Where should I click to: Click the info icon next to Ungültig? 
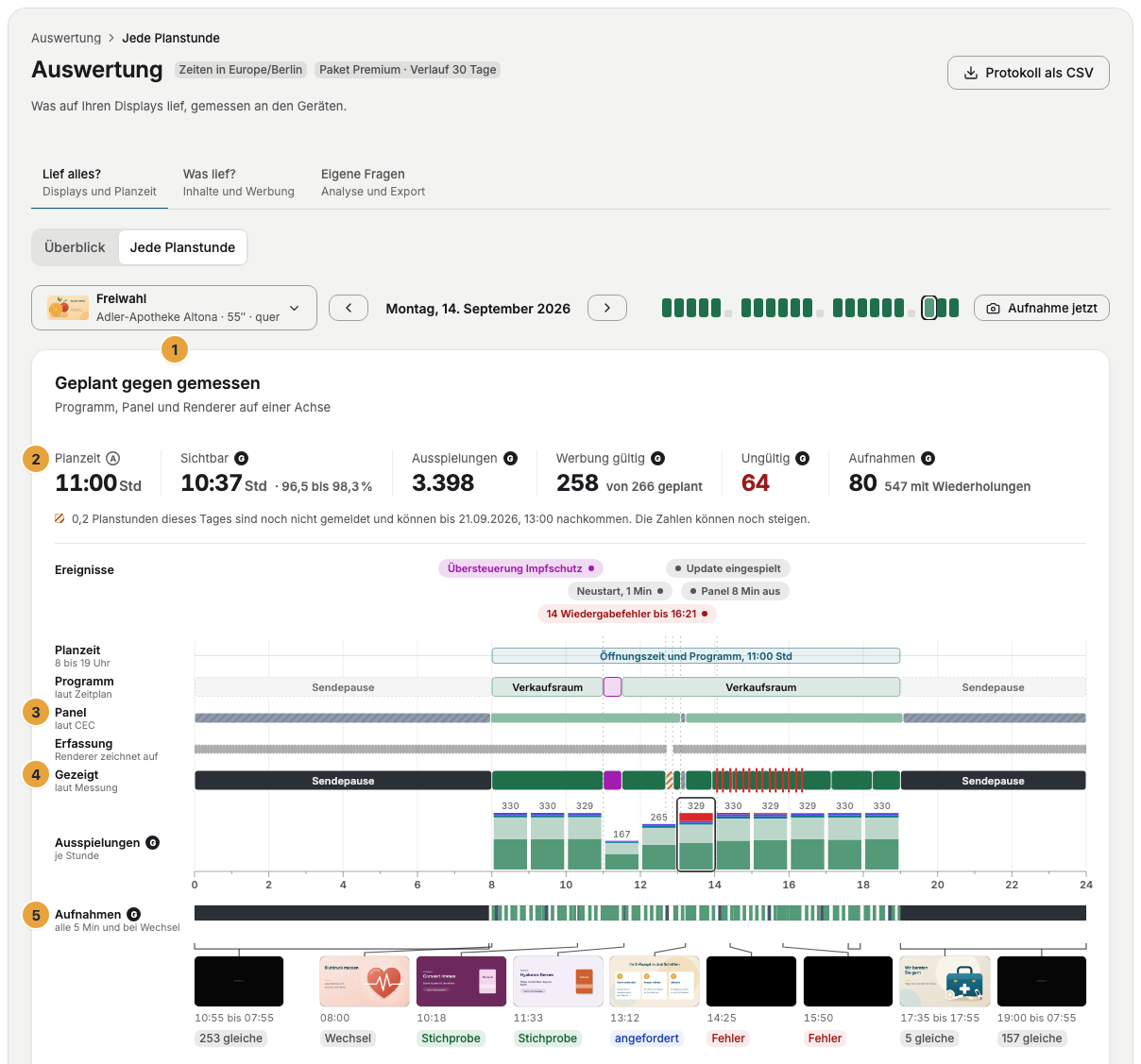803,459
